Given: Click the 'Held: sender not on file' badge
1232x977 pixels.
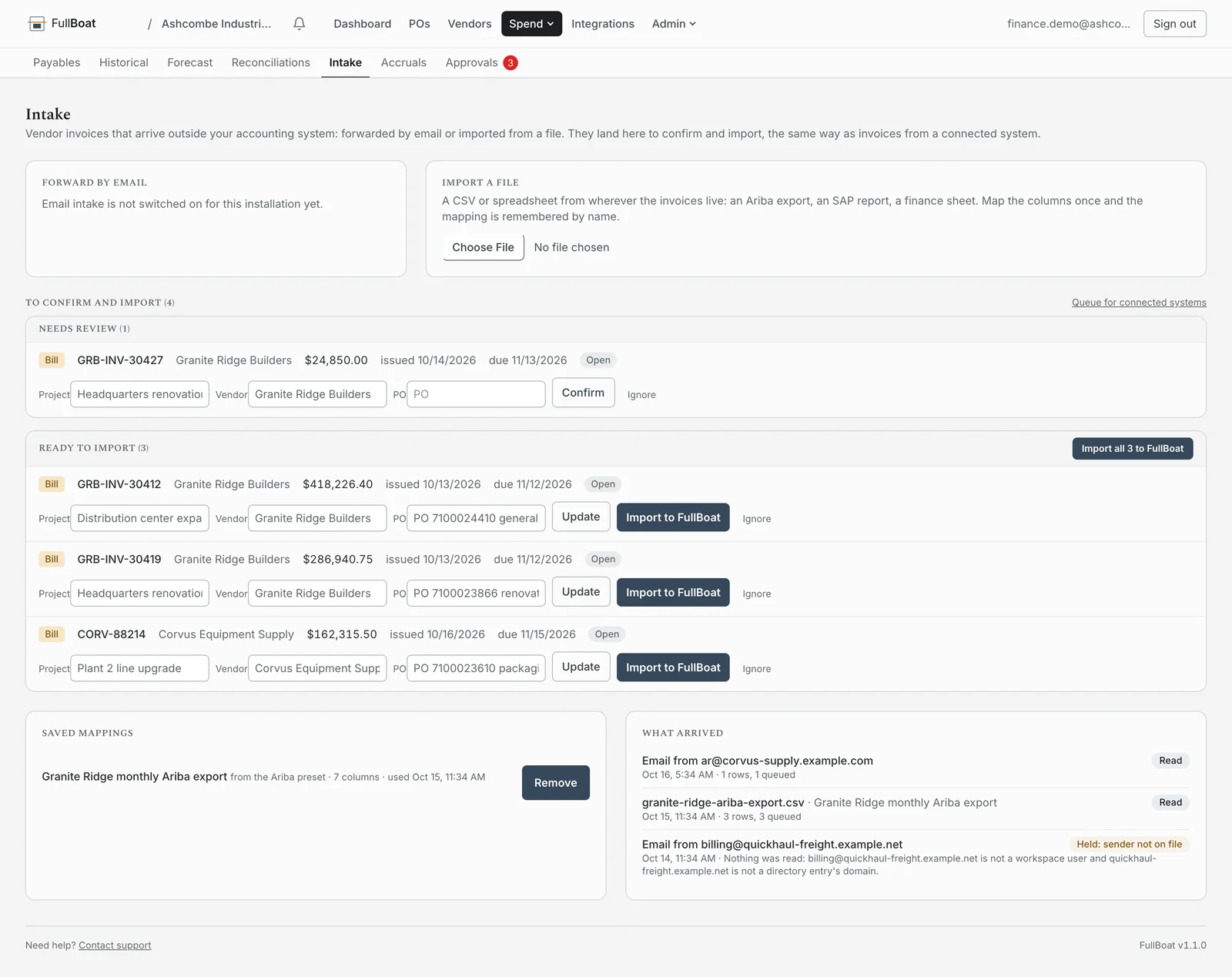Looking at the screenshot, I should click(x=1129, y=845).
